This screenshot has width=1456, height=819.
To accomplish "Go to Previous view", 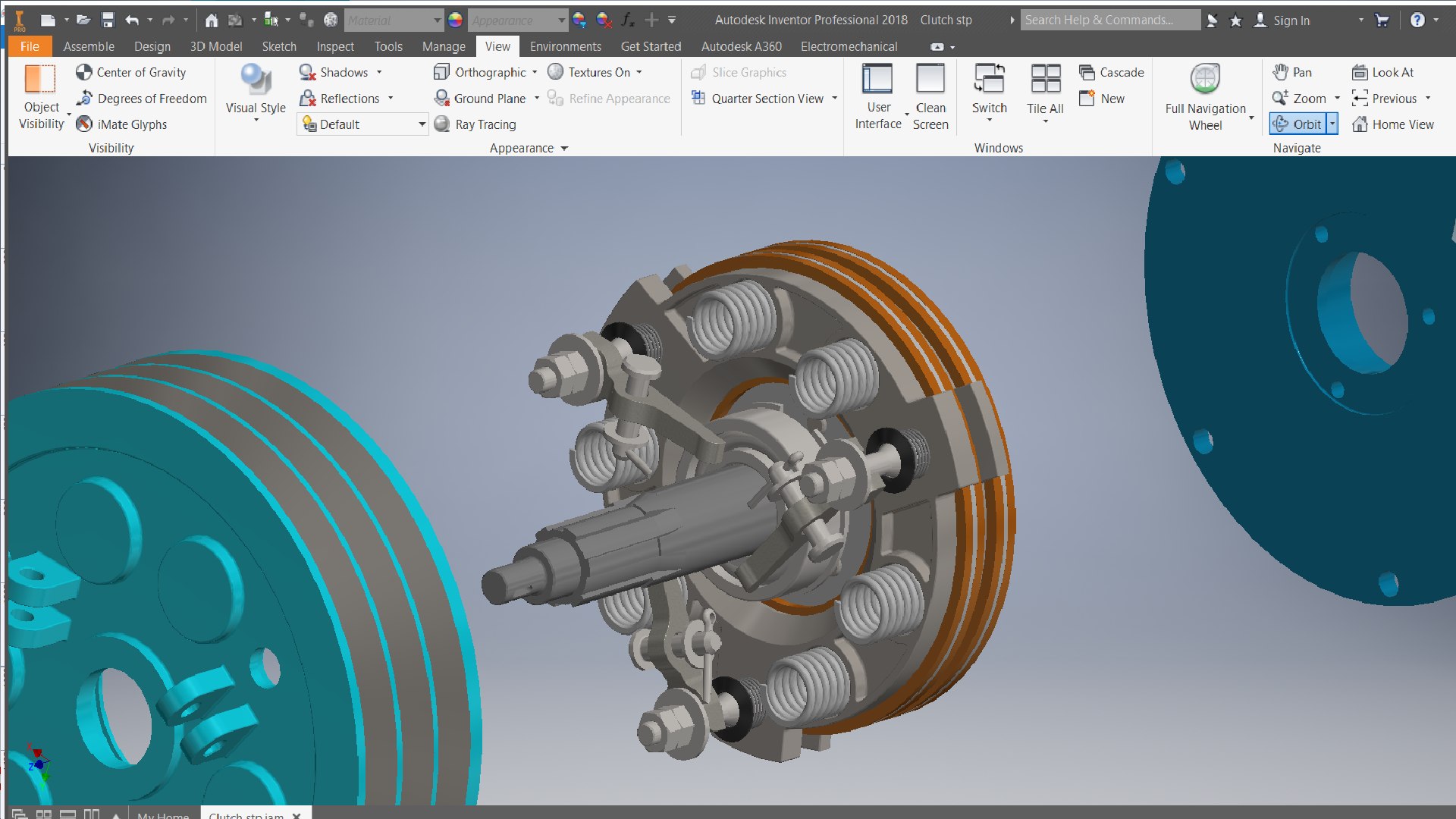I will click(x=1385, y=99).
